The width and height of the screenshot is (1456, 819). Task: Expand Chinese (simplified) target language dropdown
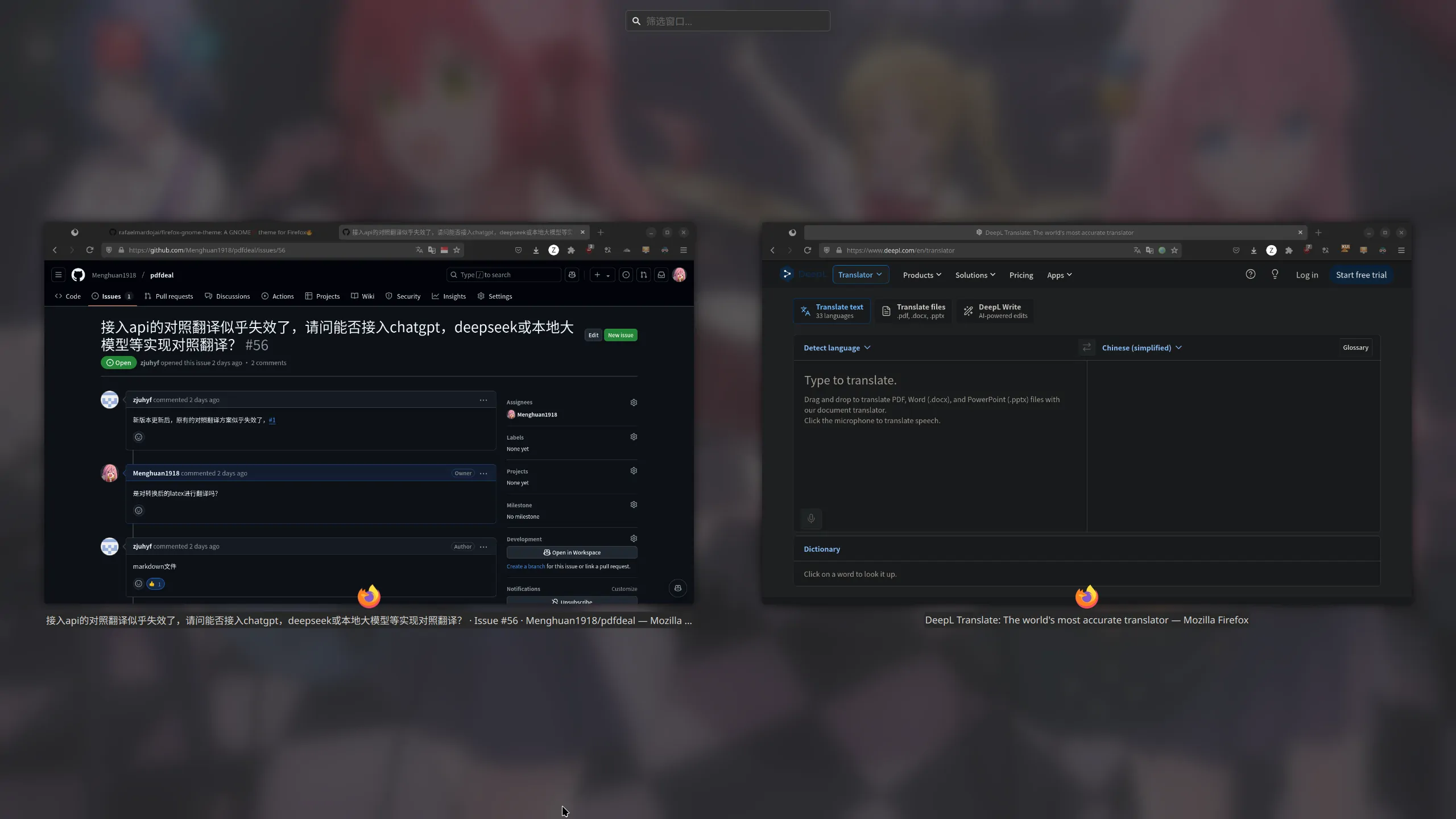[x=1141, y=348]
